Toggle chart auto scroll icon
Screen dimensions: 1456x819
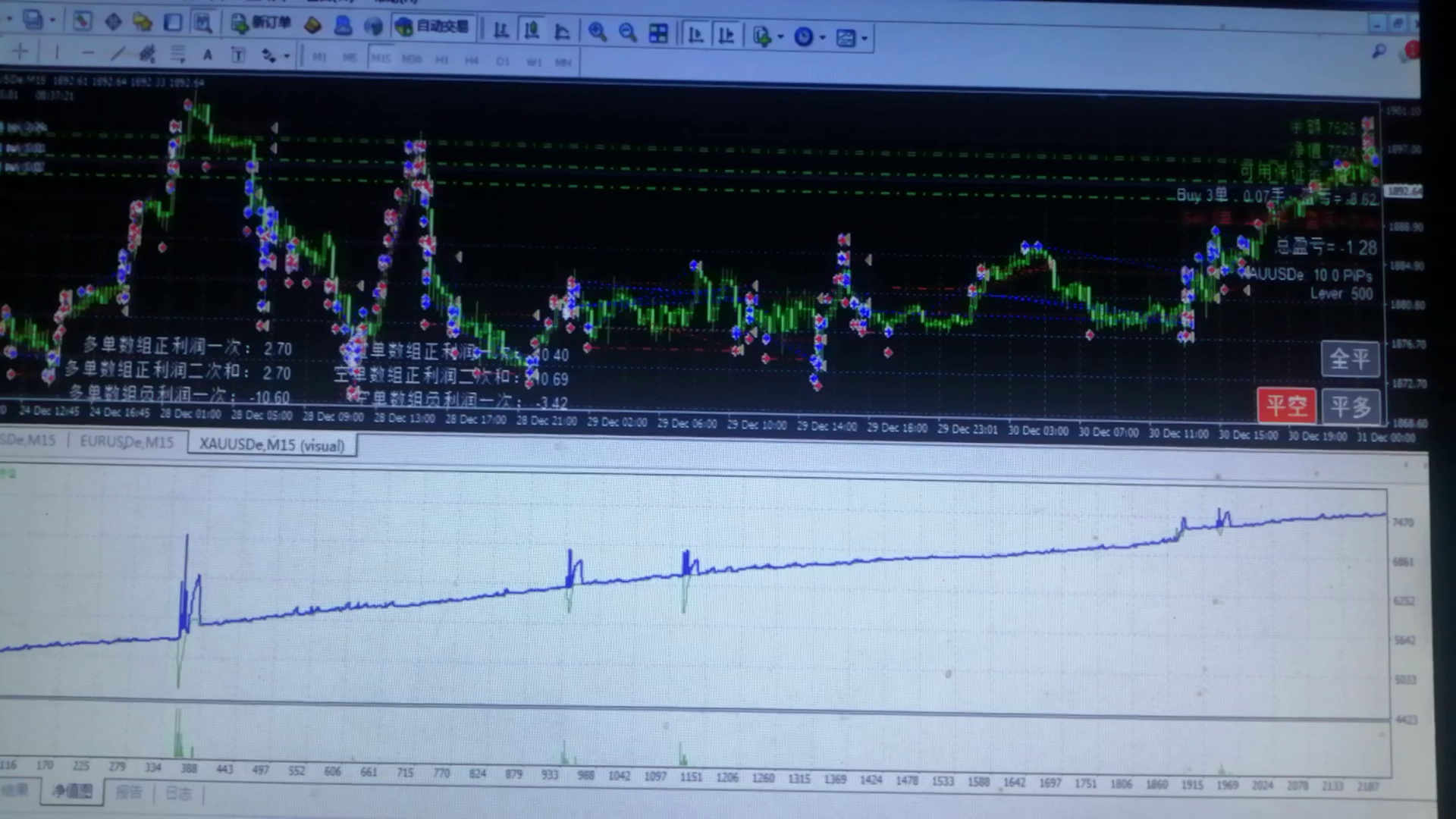tap(695, 35)
